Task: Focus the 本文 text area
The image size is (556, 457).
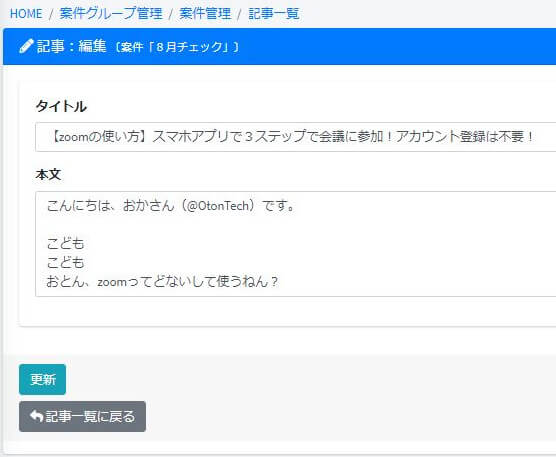Action: (x=295, y=244)
